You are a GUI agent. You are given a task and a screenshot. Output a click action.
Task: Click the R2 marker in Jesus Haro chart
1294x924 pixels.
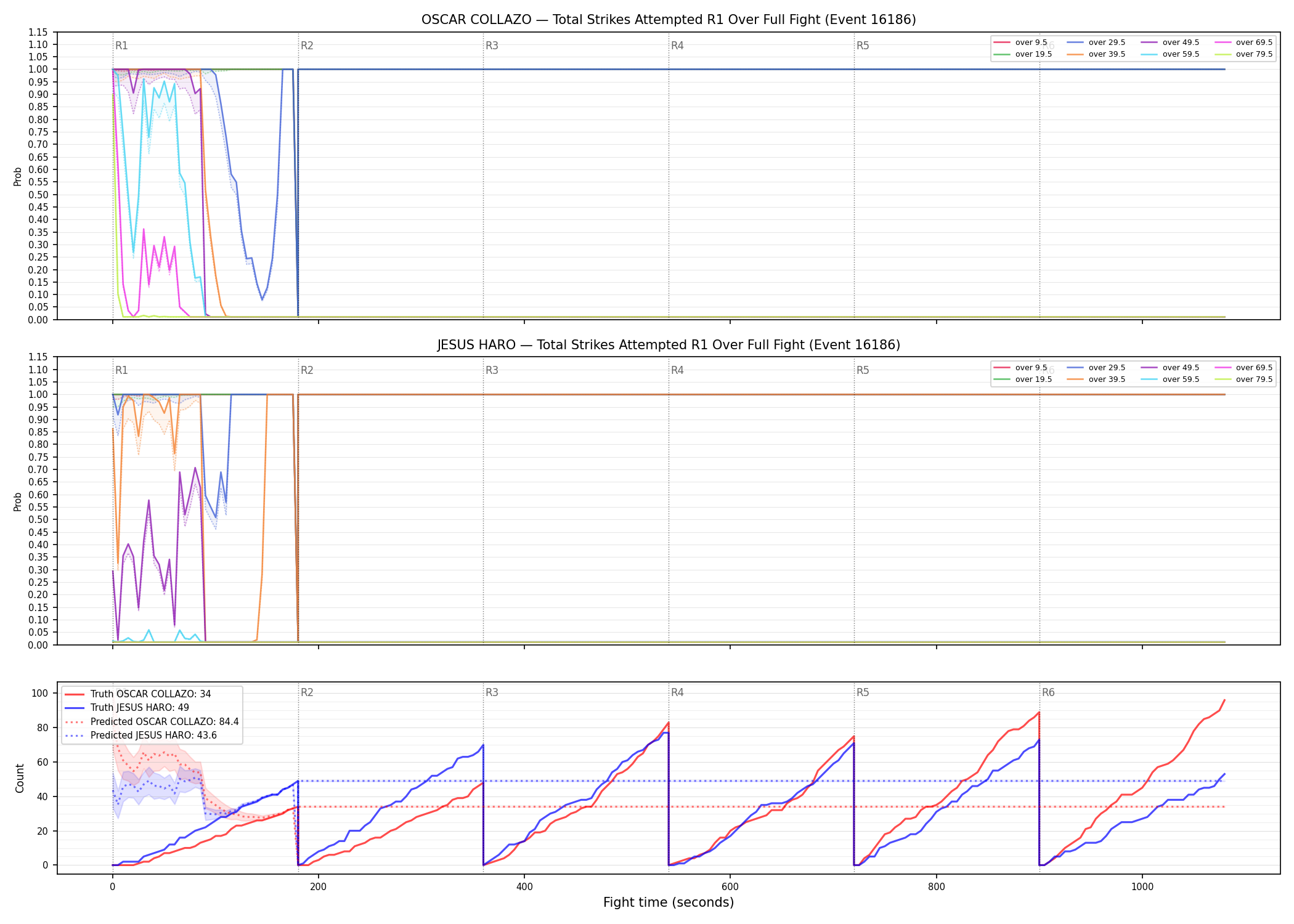[x=307, y=370]
